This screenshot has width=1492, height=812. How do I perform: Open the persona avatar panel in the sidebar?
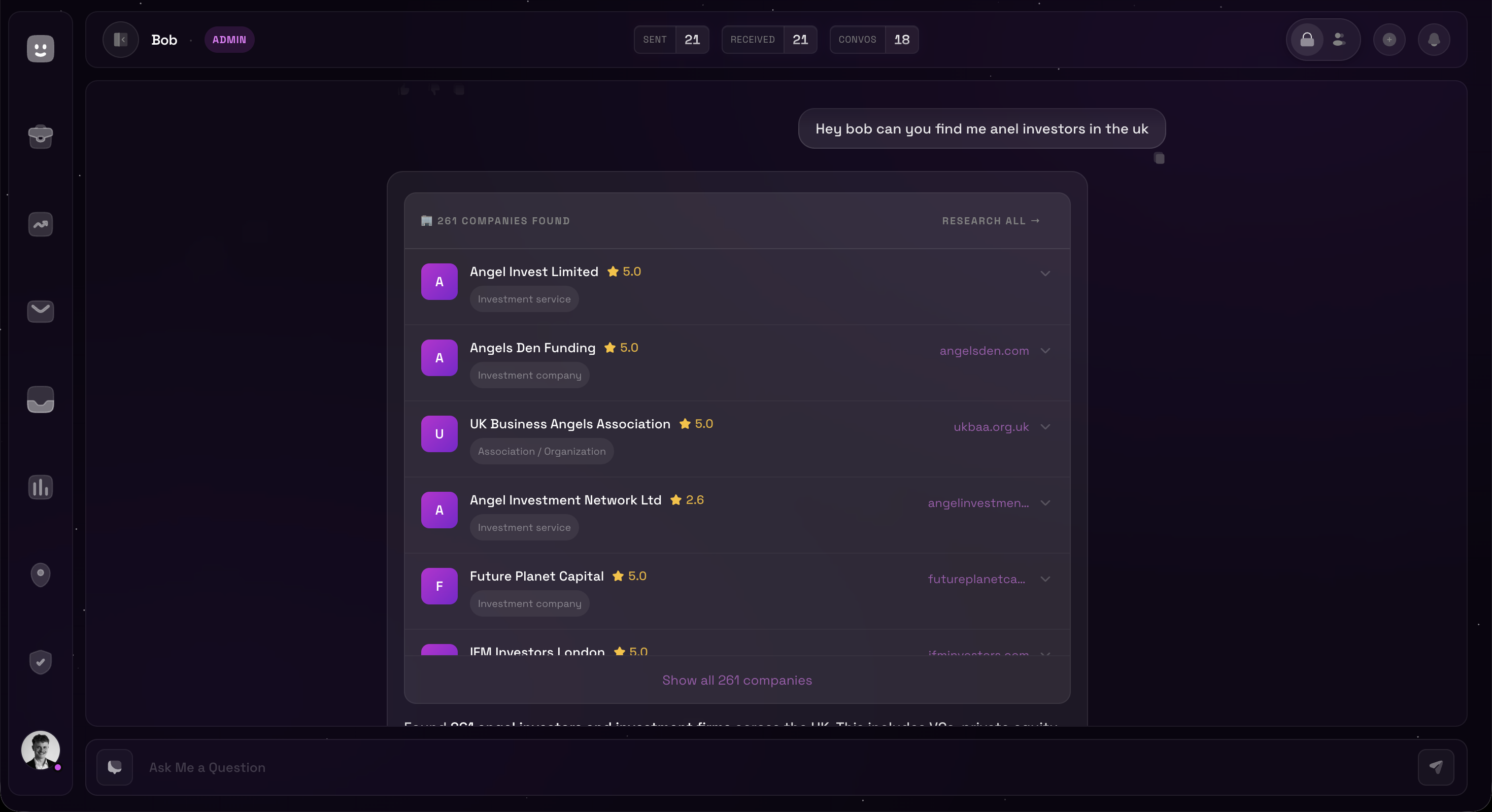tap(40, 49)
